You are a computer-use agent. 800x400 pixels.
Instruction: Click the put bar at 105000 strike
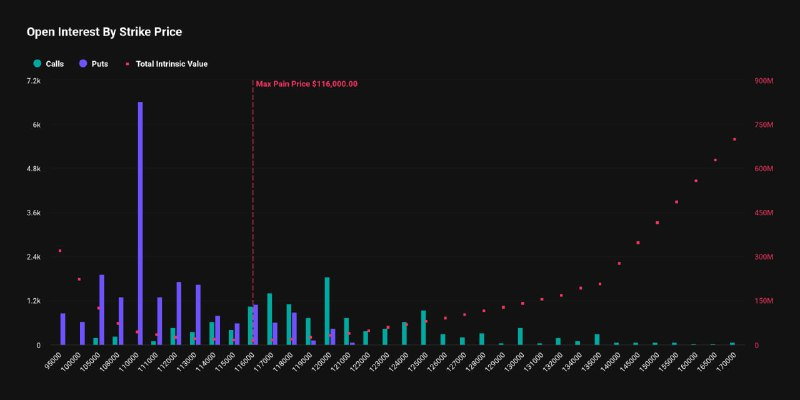click(x=102, y=310)
